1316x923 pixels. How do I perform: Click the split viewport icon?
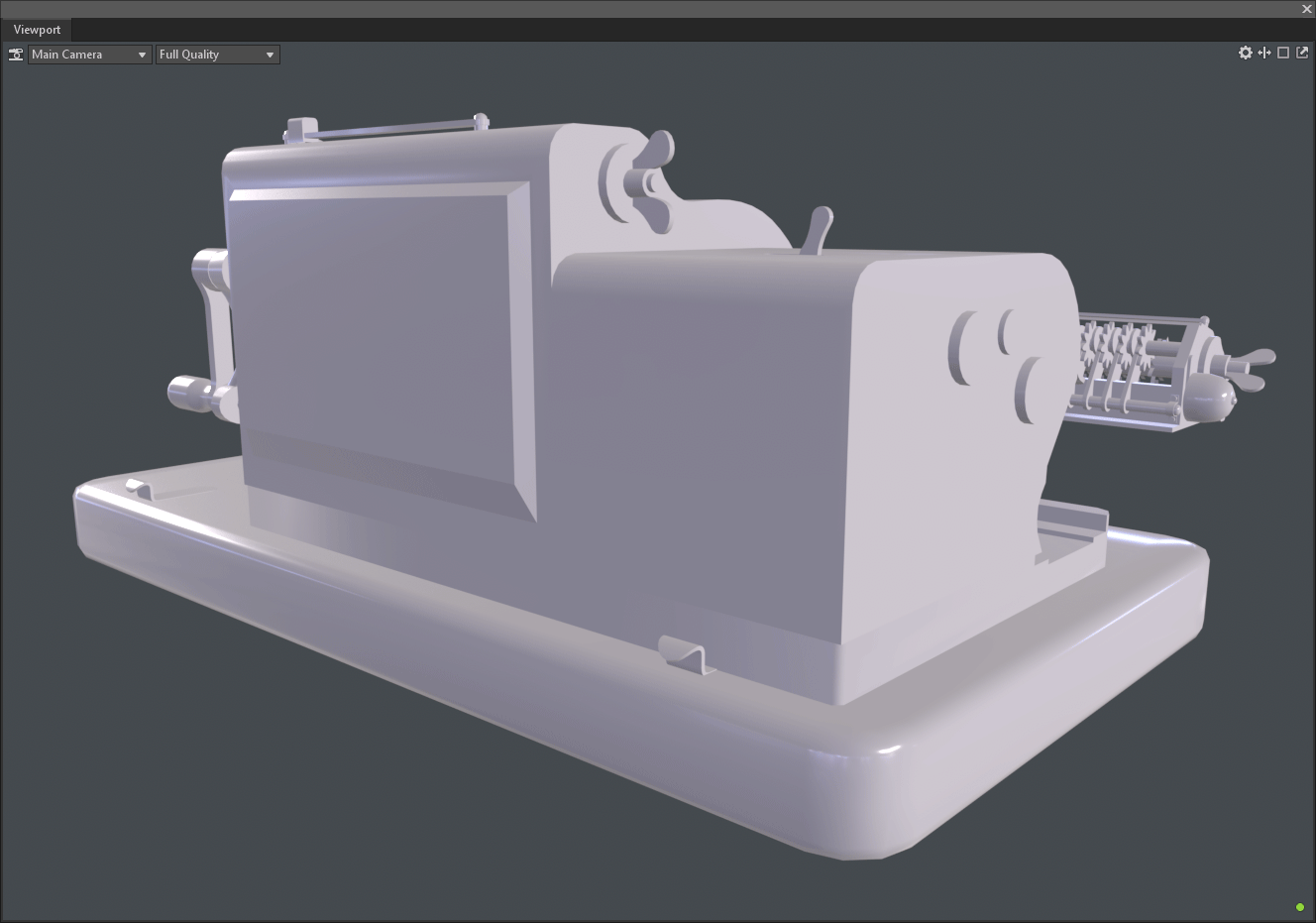1264,53
